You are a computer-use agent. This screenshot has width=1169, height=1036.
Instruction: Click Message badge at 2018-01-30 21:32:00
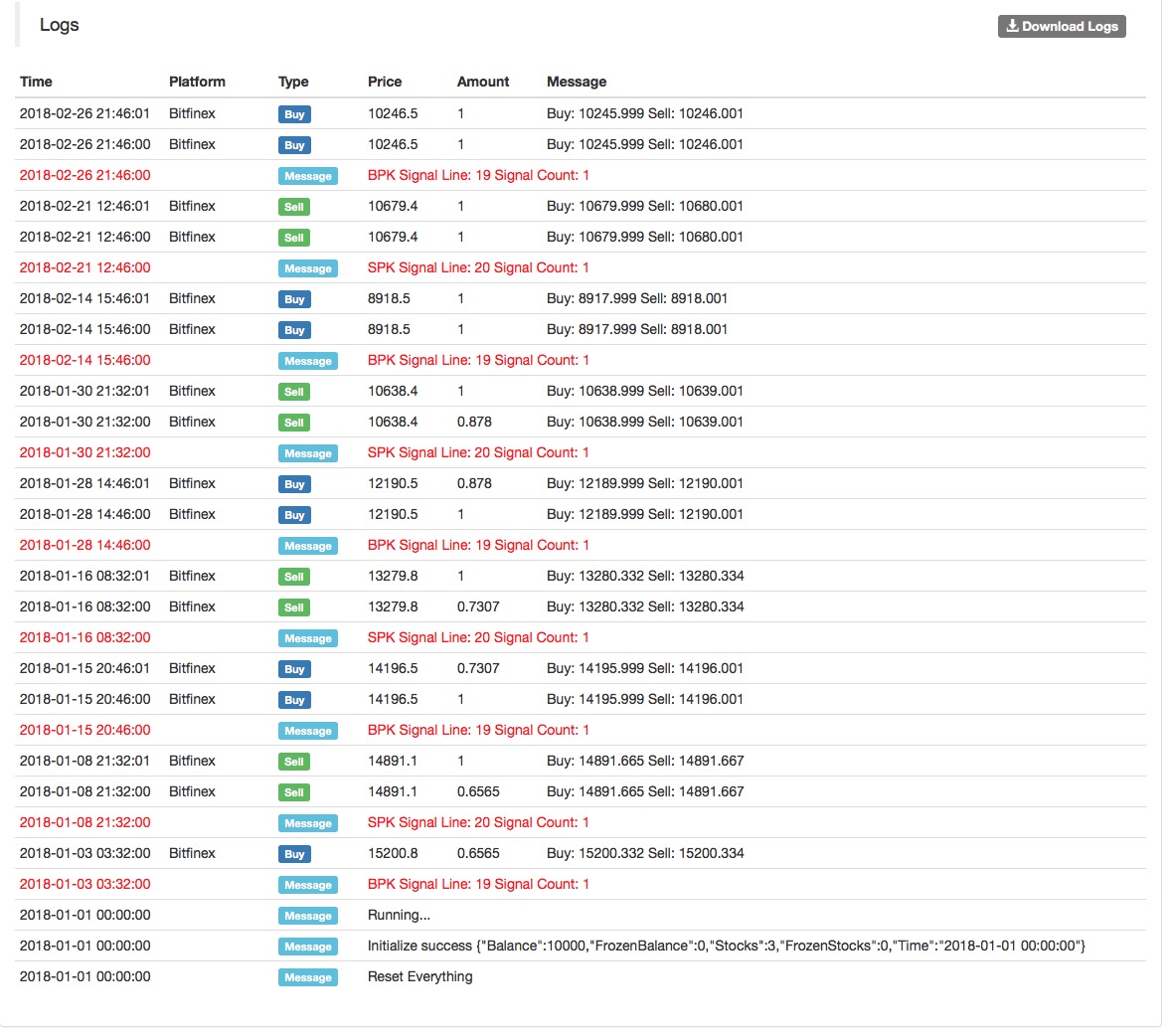[x=308, y=453]
